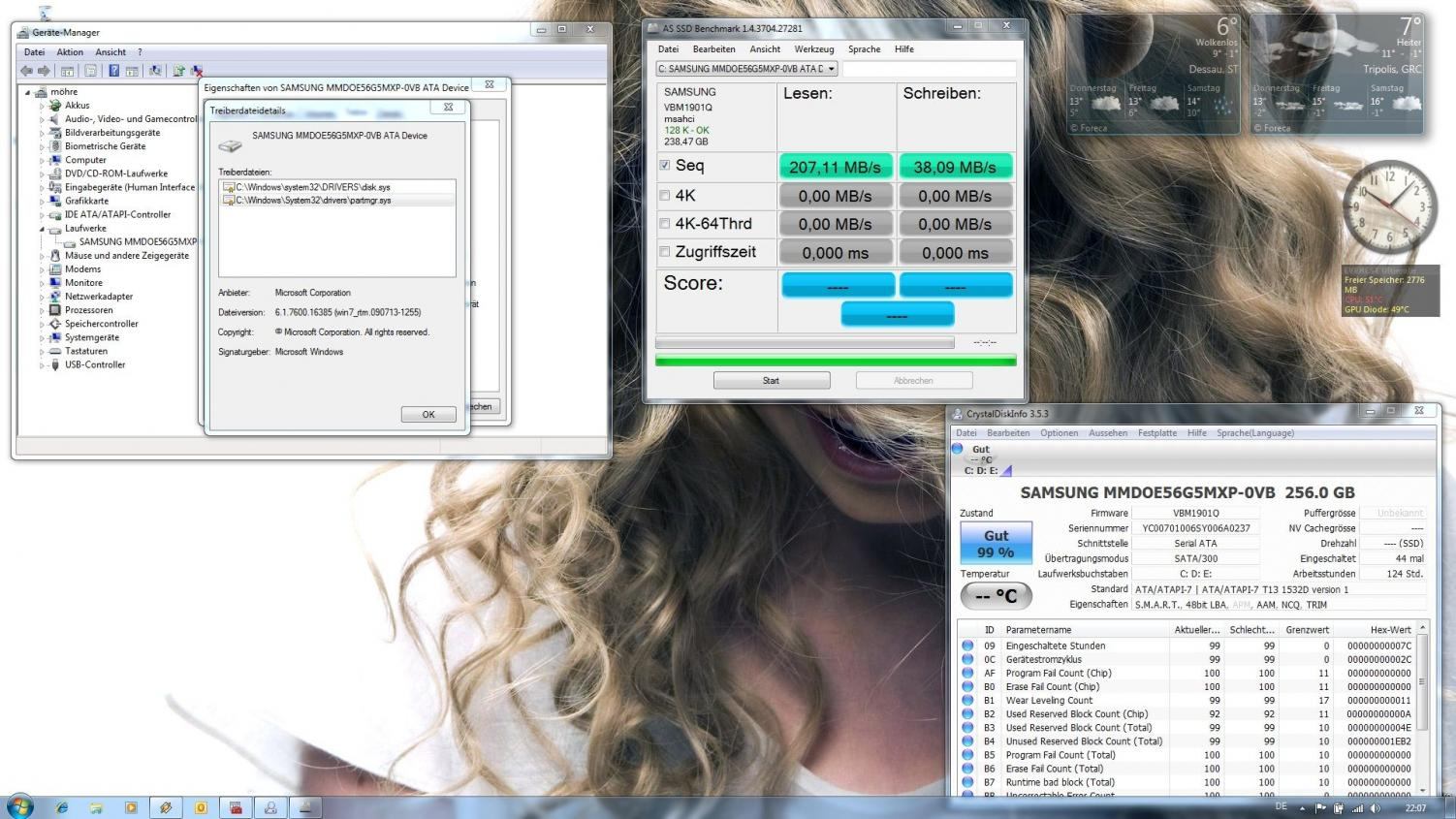Expand the Speichercontroller node
The width and height of the screenshot is (1456, 819).
(42, 324)
